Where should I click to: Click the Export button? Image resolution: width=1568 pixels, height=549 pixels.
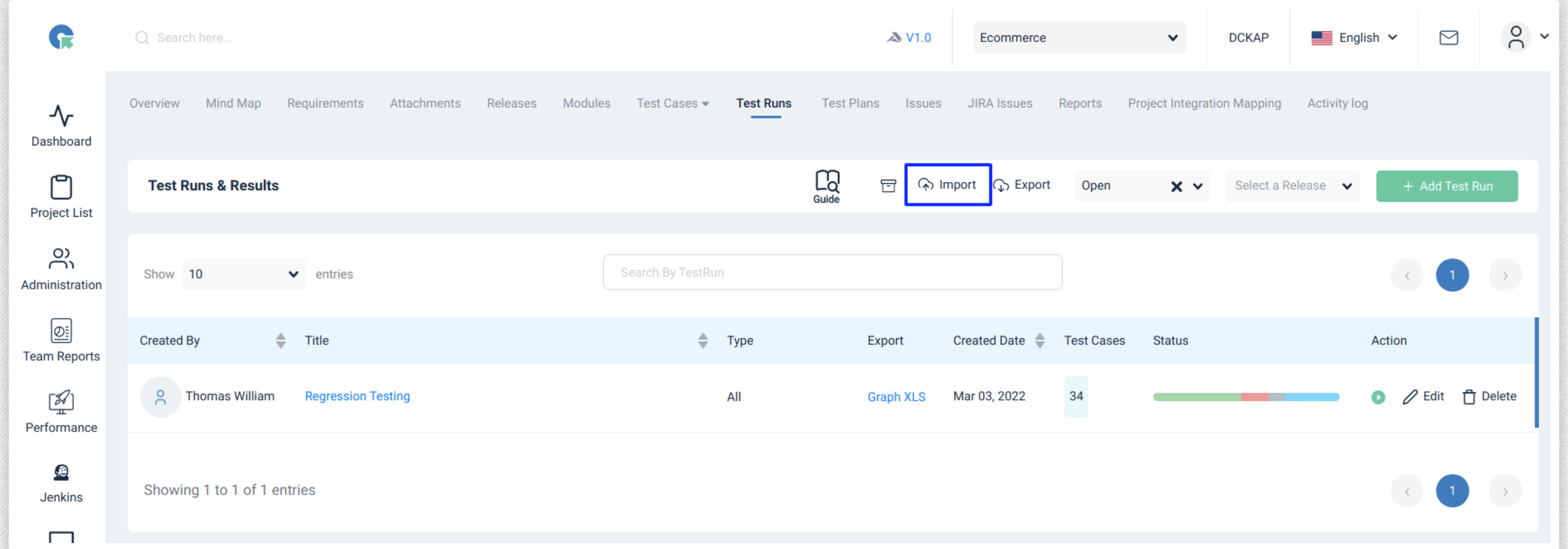[1021, 185]
